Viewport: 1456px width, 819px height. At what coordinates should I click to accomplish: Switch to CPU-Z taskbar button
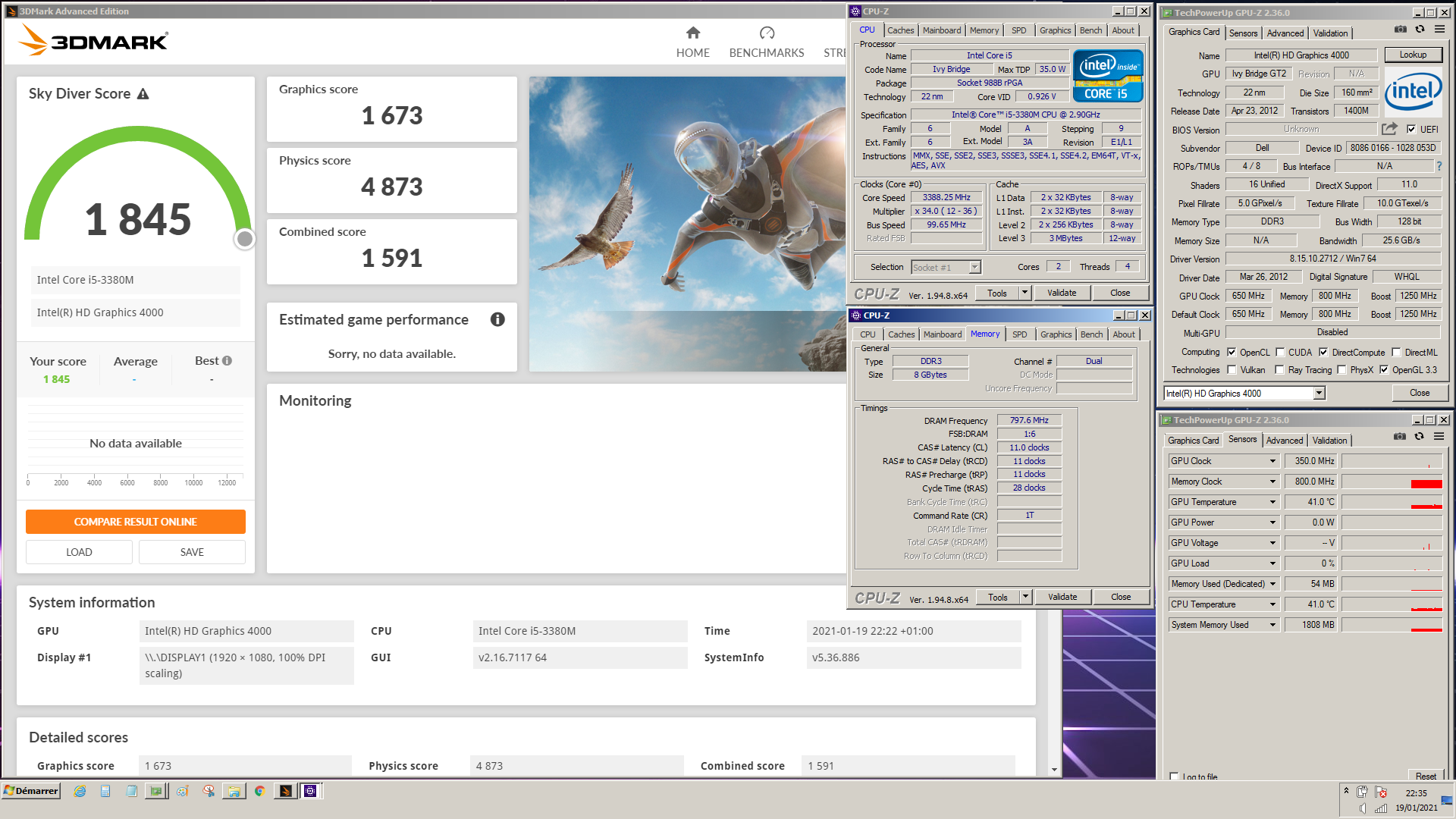(310, 791)
